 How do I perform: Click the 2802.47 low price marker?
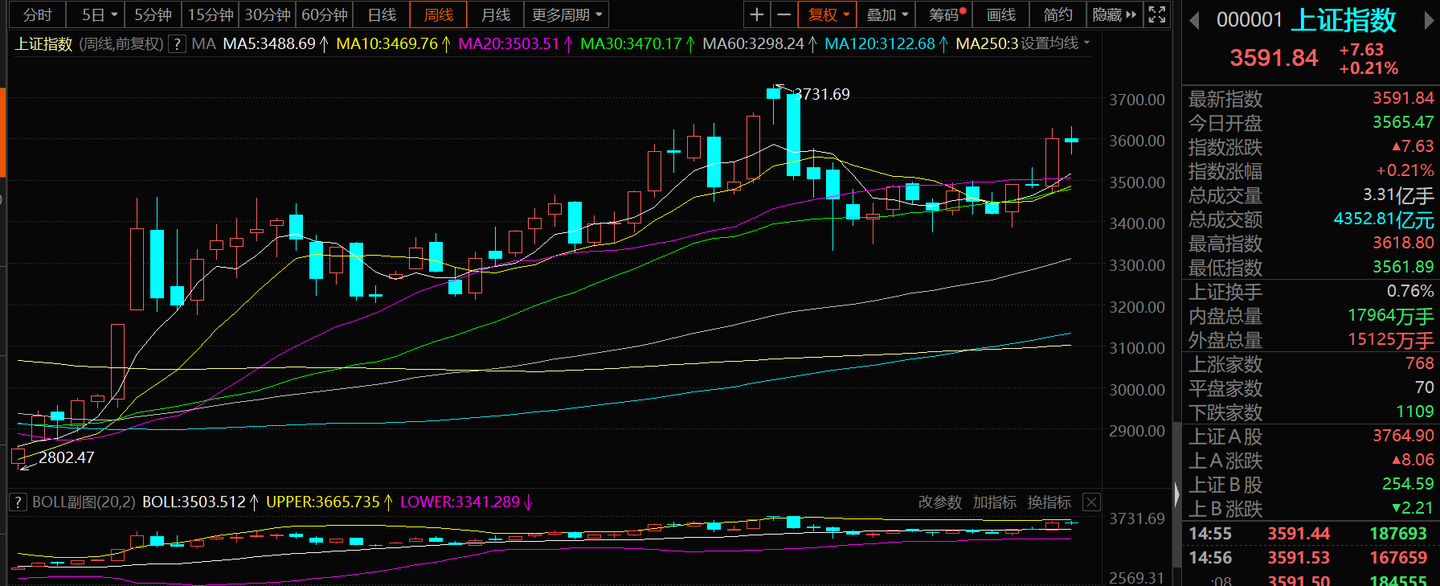[x=67, y=458]
